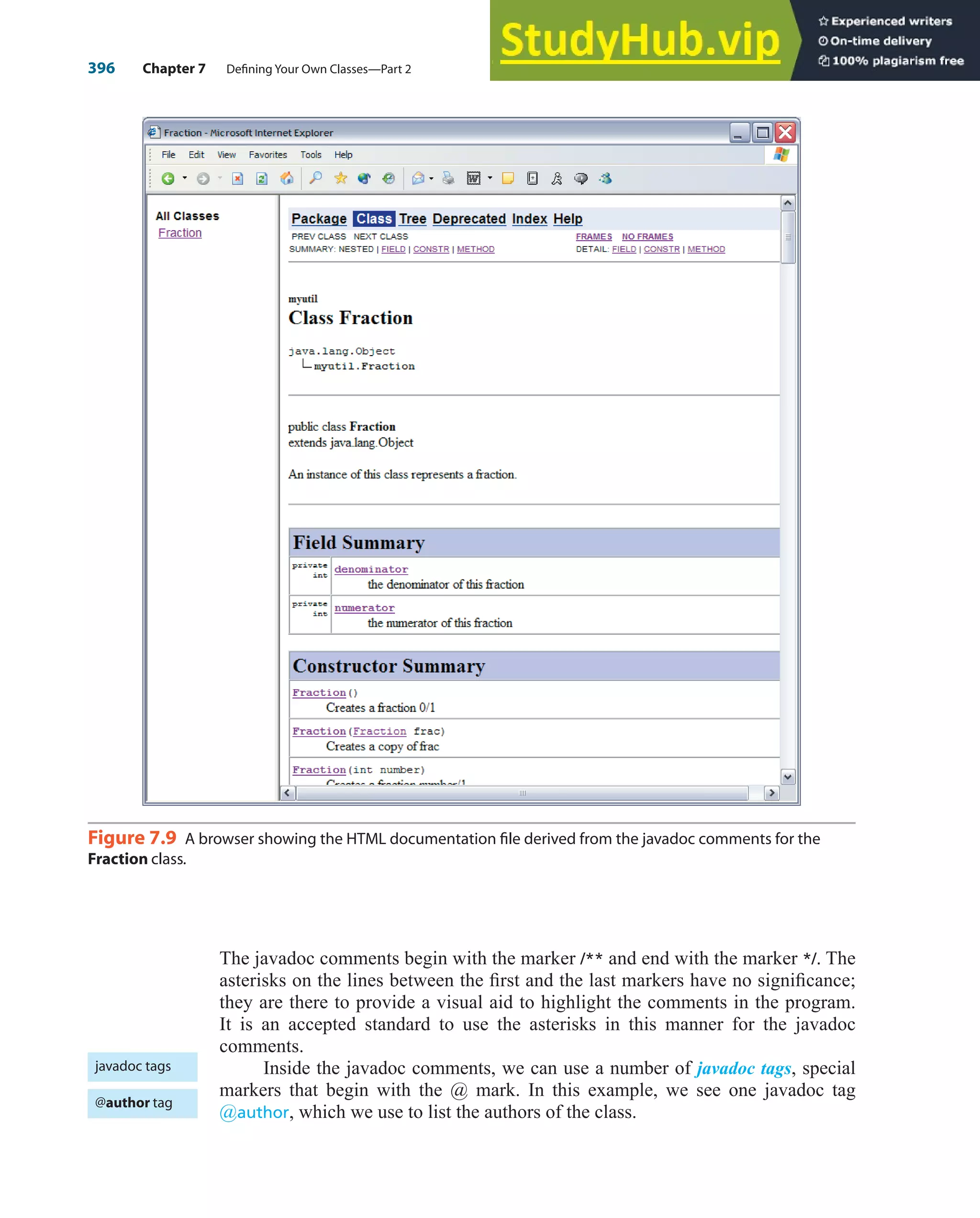
Task: Click the History clock icon
Action: coord(389,179)
